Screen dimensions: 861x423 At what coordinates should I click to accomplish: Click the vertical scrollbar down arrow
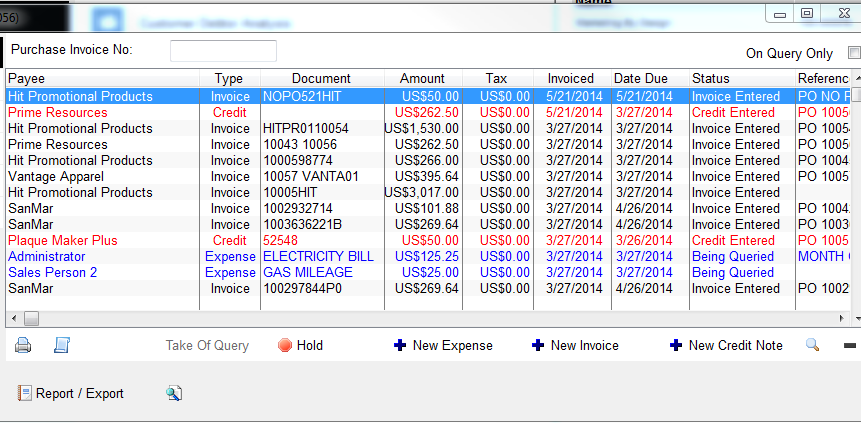click(857, 318)
